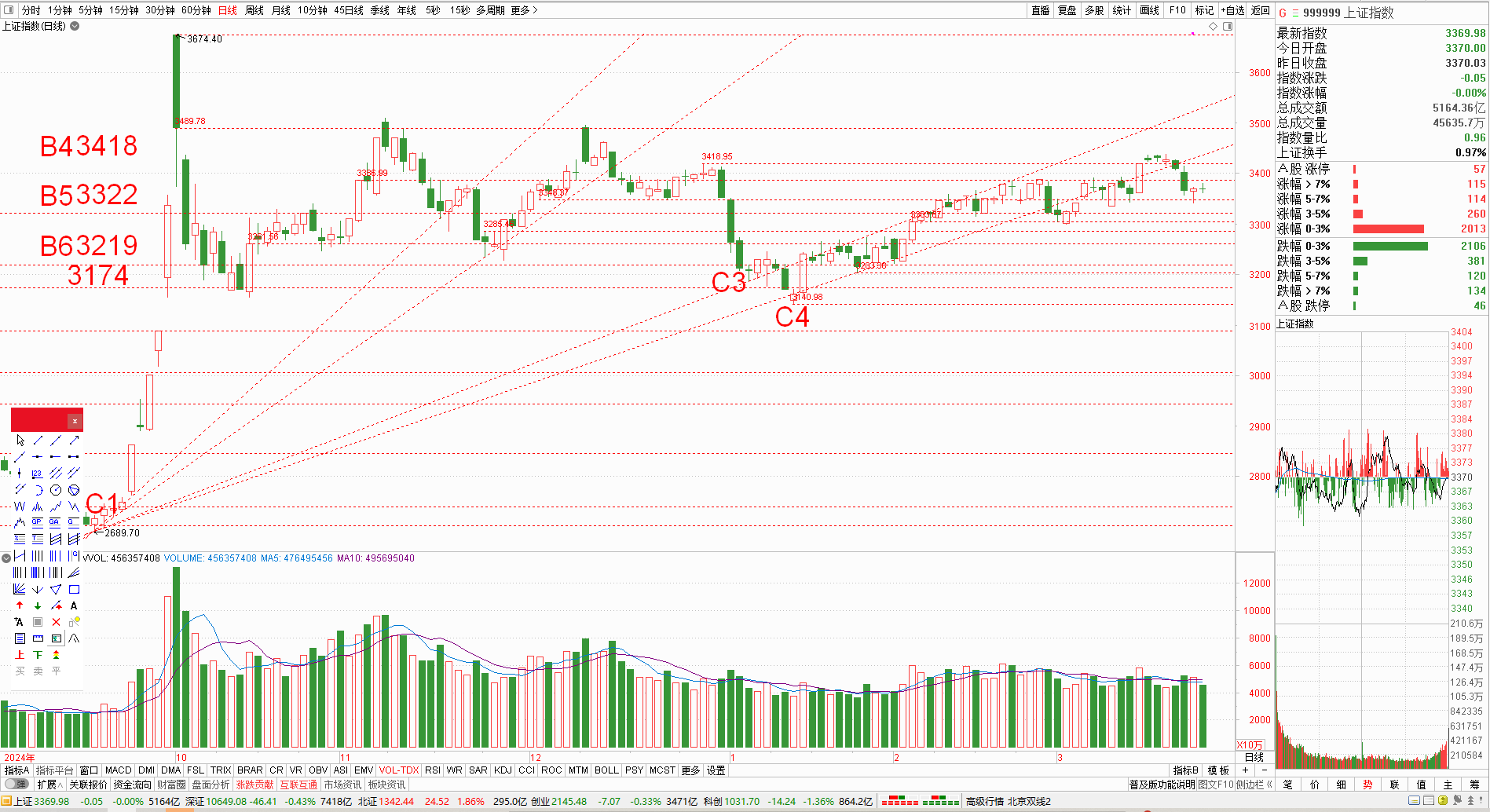
Task: Pick the rectangle drawing tool
Action: tap(74, 590)
